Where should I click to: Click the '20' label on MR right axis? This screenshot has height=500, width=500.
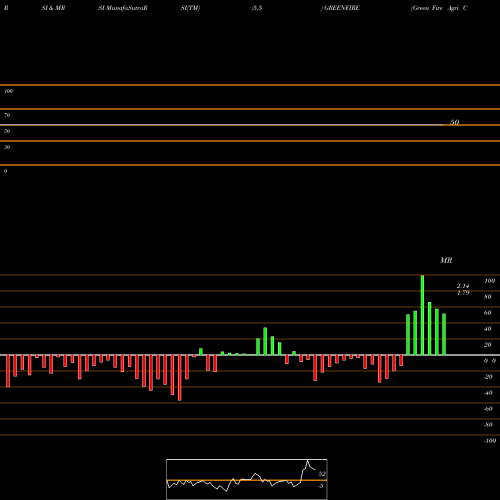click(x=488, y=345)
